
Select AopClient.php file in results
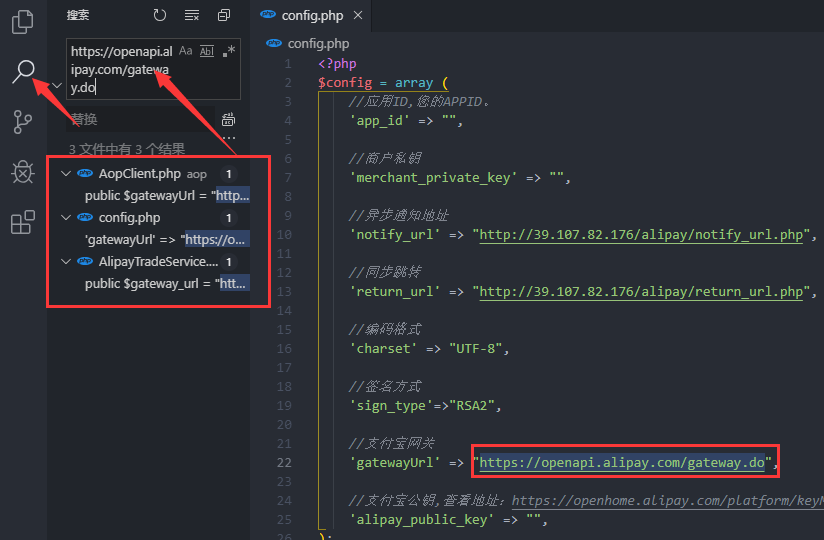click(x=139, y=173)
